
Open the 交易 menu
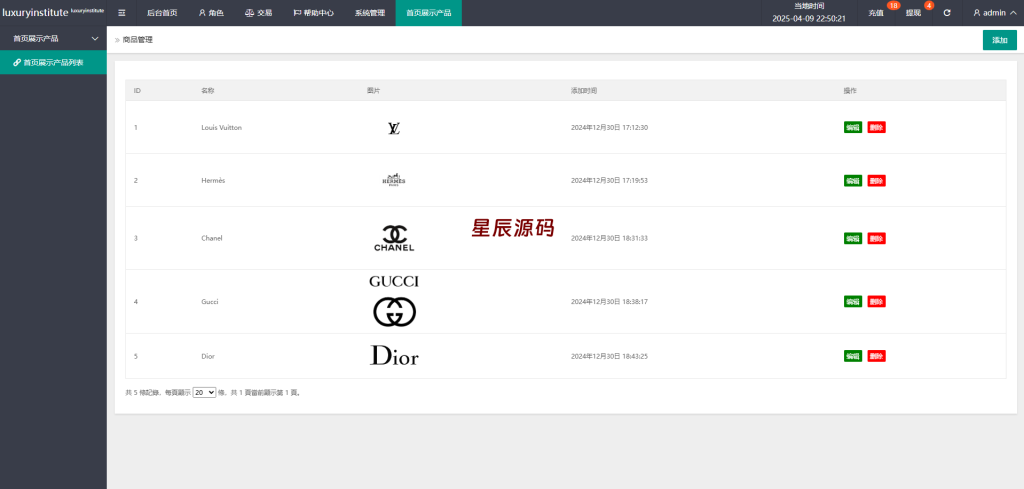[x=259, y=12]
